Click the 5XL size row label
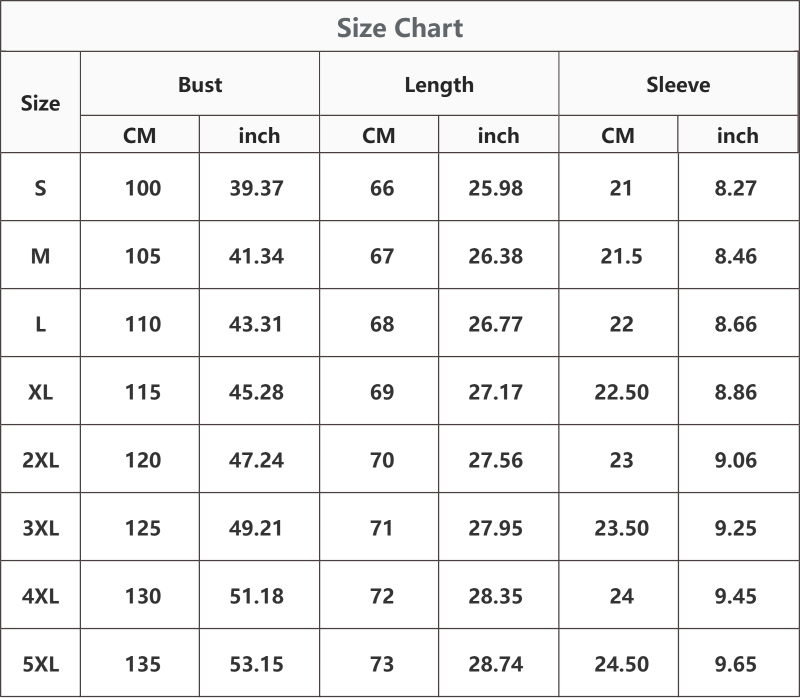Viewport: 800px width, 698px height. (x=40, y=664)
